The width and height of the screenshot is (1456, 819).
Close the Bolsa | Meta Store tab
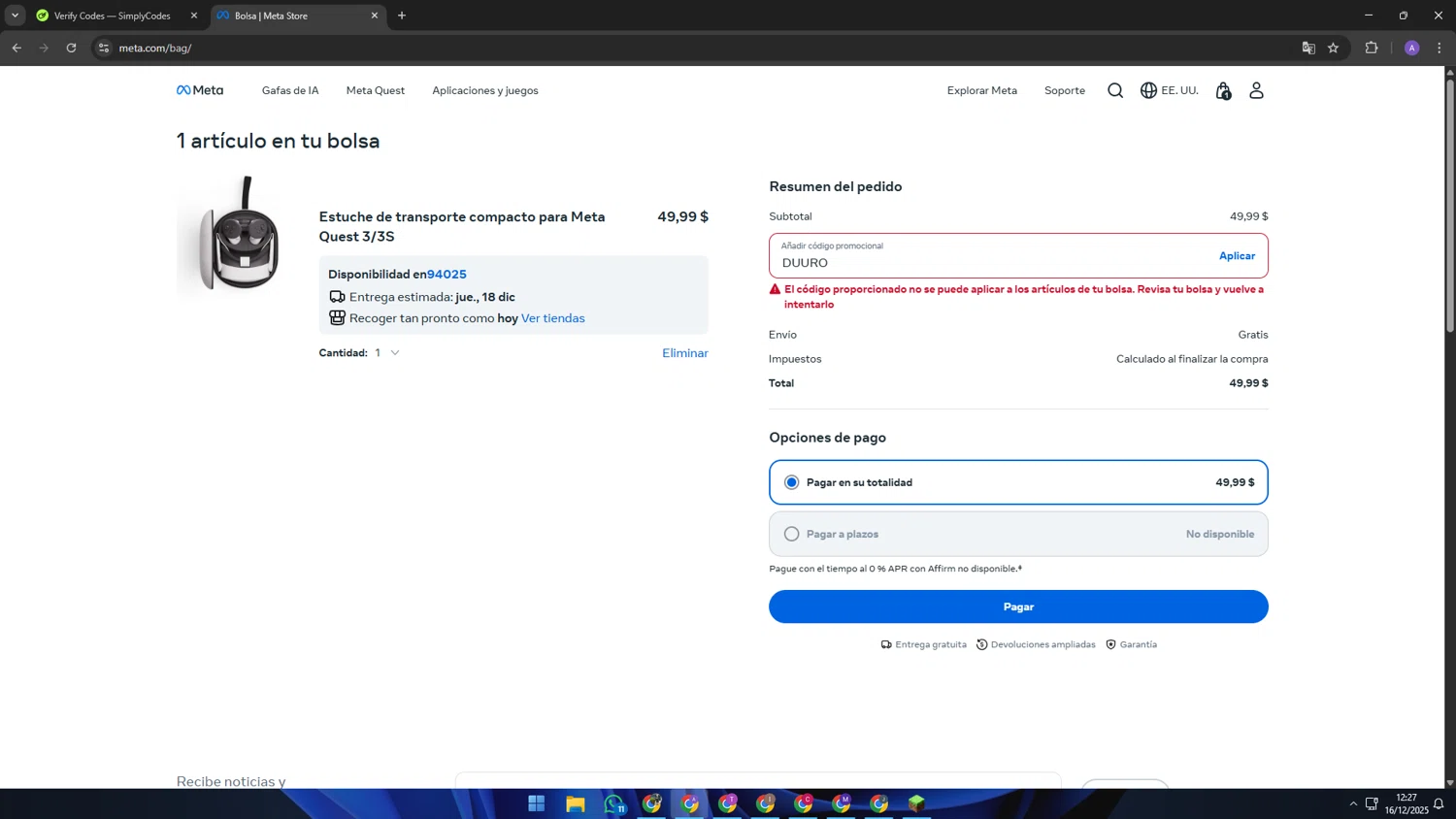(x=375, y=16)
